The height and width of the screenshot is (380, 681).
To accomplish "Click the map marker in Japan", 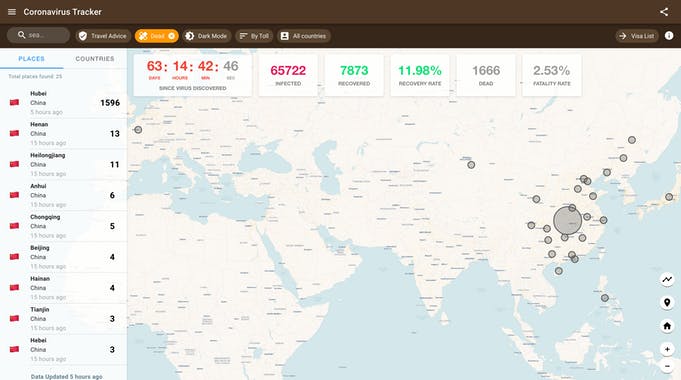I will pyautogui.click(x=669, y=197).
